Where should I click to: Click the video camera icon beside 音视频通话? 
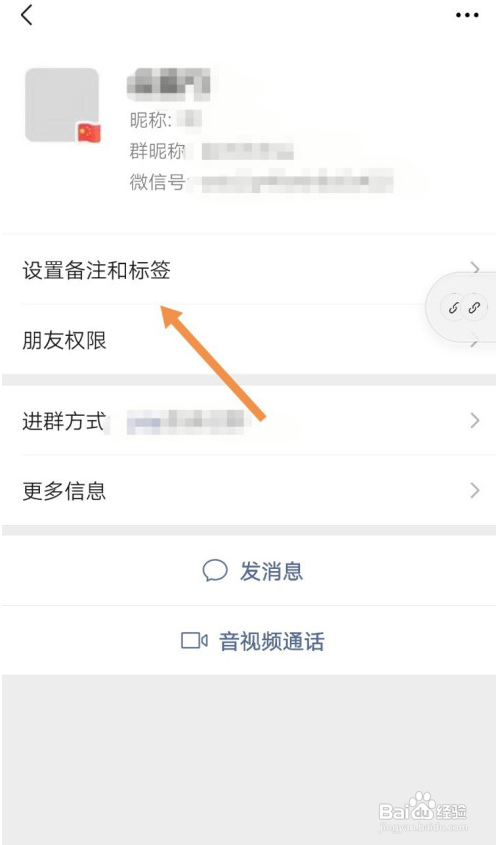click(194, 641)
